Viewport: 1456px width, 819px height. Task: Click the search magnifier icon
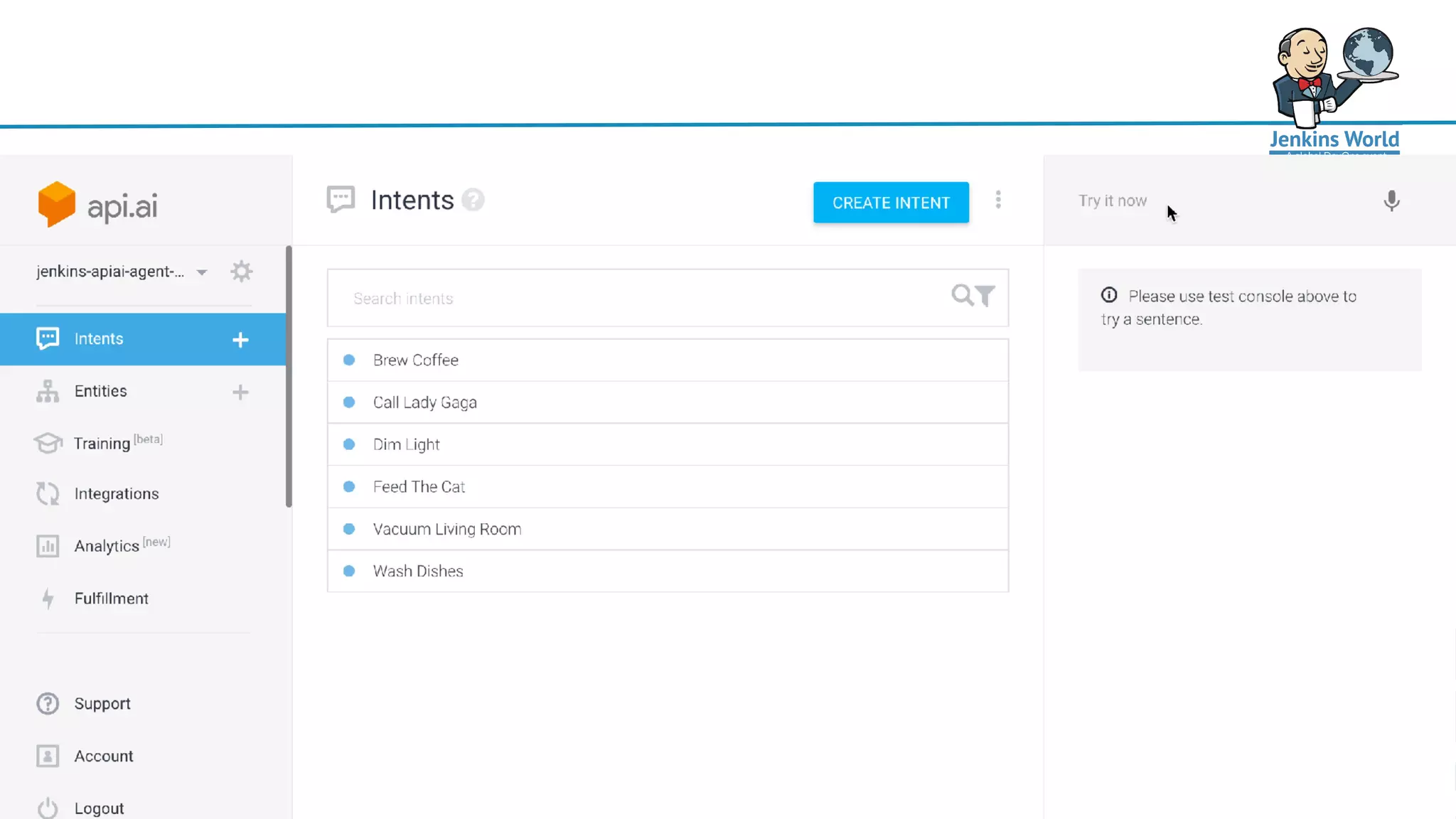pos(962,295)
